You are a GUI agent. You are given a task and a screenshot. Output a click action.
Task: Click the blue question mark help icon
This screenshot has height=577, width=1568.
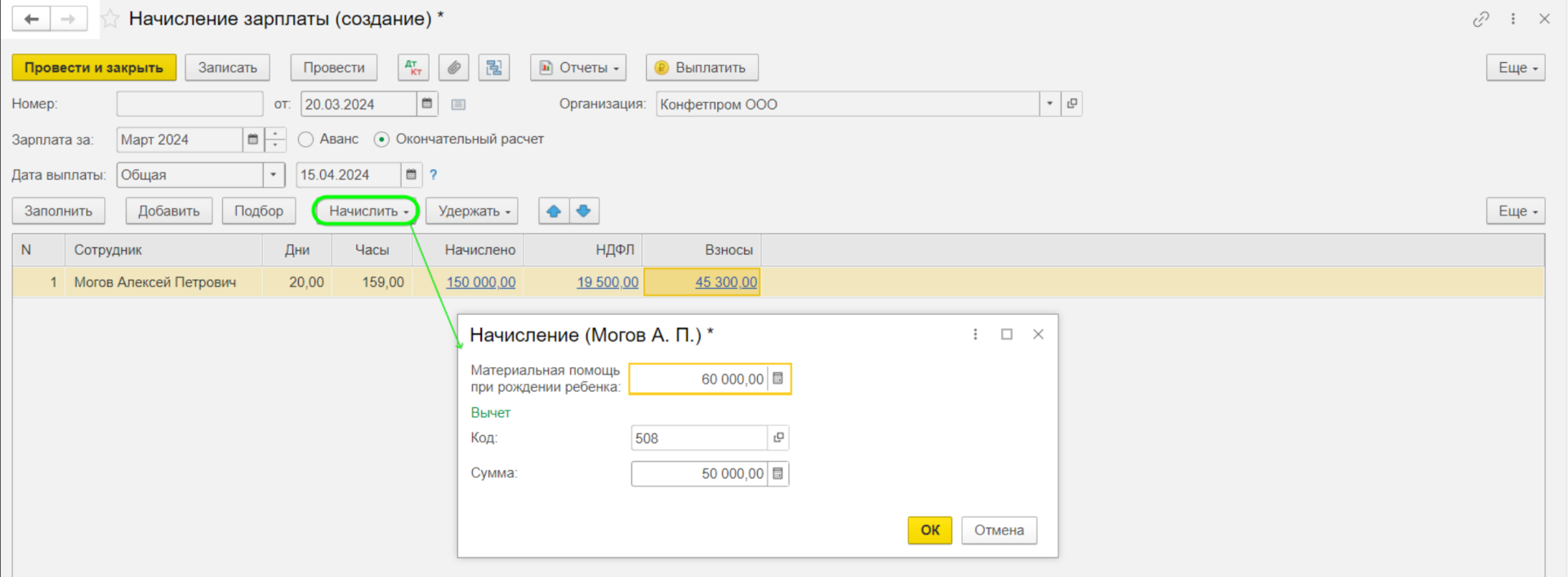[x=434, y=175]
